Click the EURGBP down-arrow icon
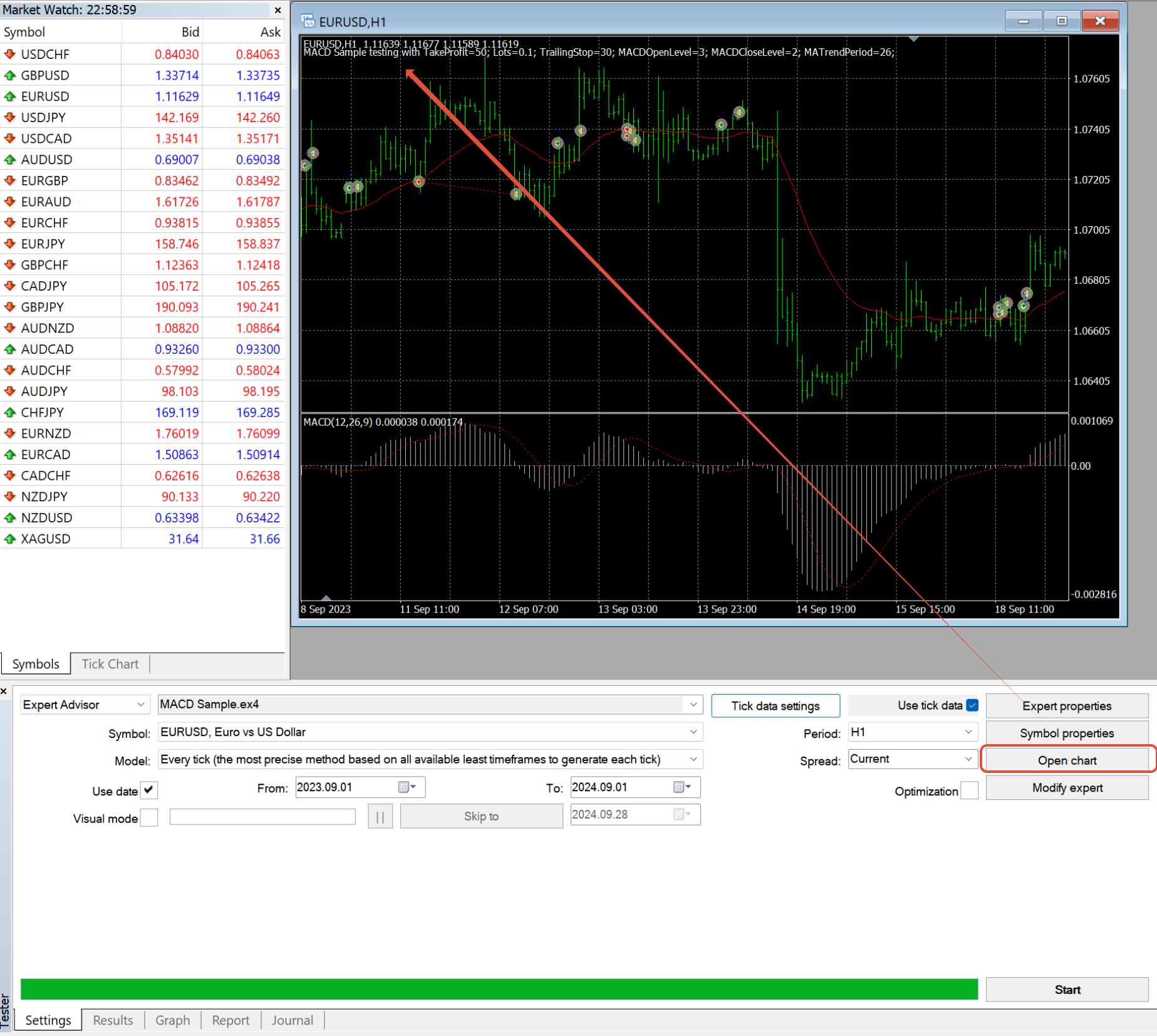Screen dimensions: 1157x1036 click(10, 180)
